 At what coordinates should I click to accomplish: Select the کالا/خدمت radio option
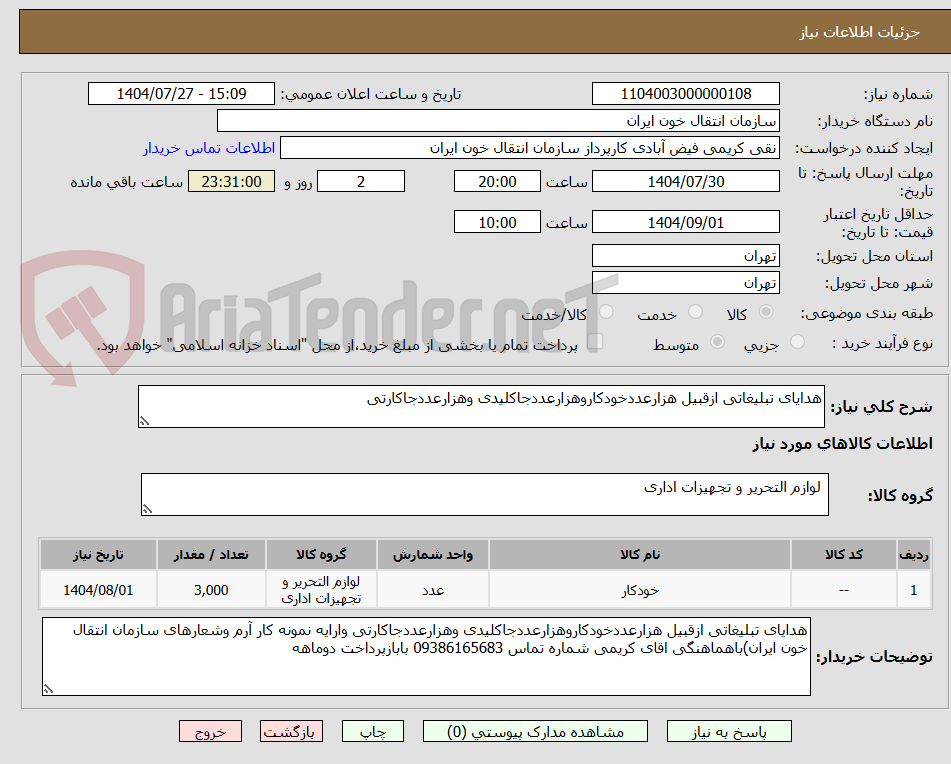(x=606, y=312)
